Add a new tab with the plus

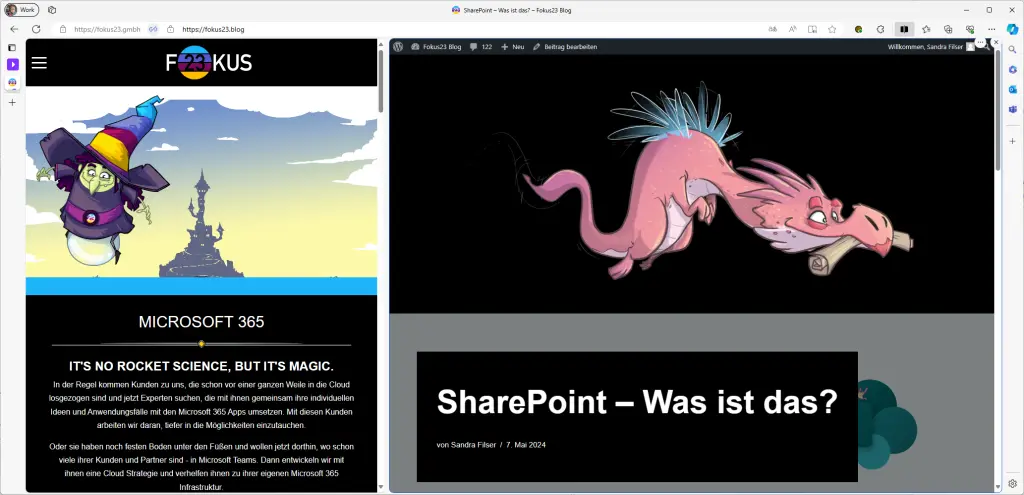pyautogui.click(x=12, y=102)
